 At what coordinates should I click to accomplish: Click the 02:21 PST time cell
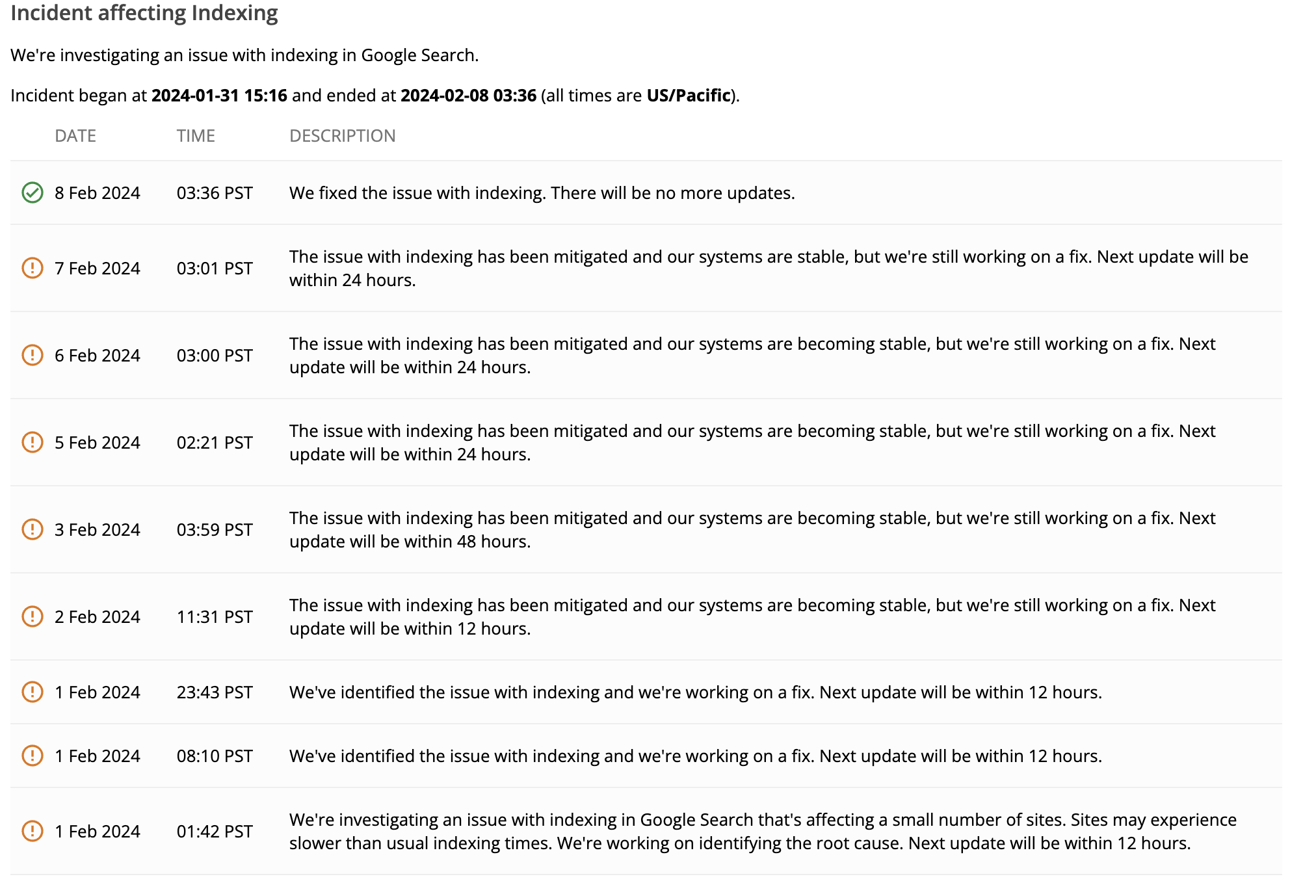[215, 443]
